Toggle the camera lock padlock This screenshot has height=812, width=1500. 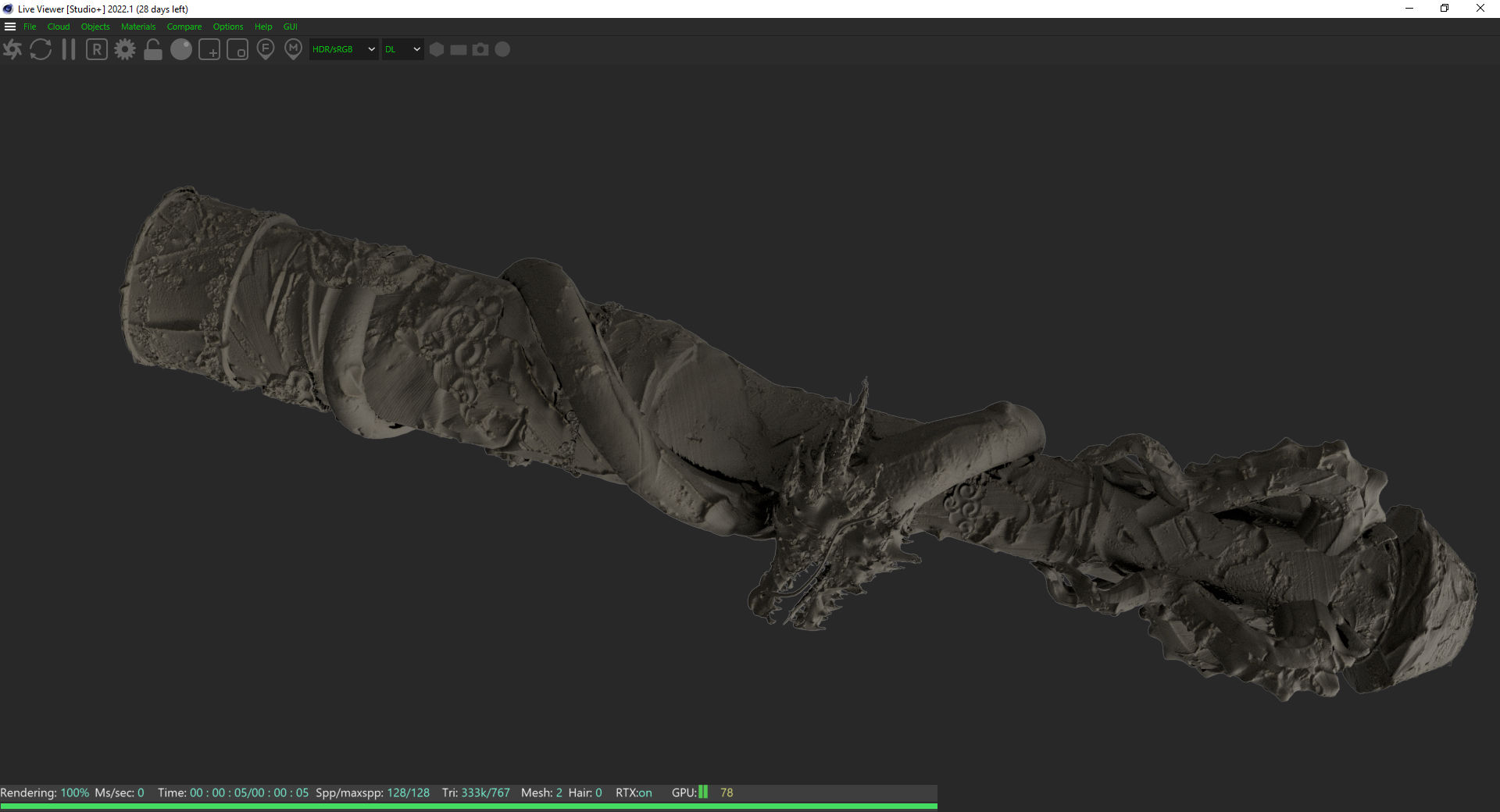point(153,50)
